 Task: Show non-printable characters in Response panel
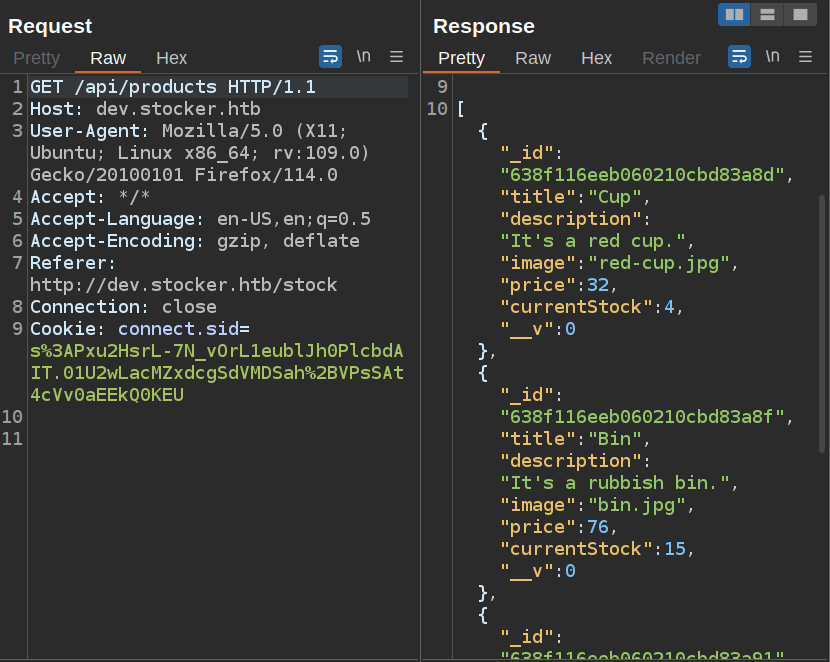pyautogui.click(x=772, y=57)
